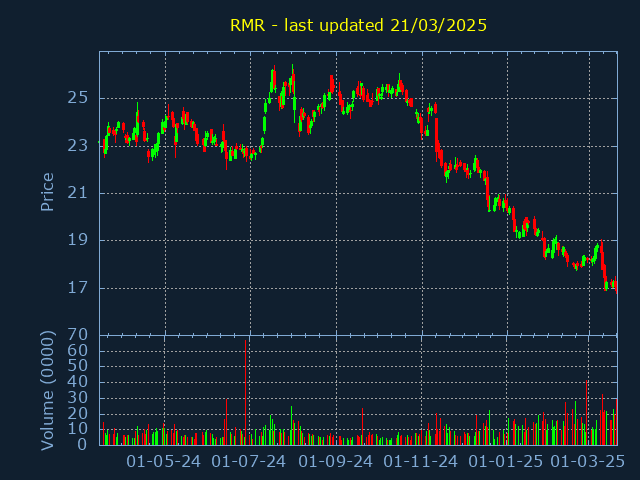Screen dimensions: 640x480
Task: Click the '21' price axis label
Action: click(x=78, y=193)
